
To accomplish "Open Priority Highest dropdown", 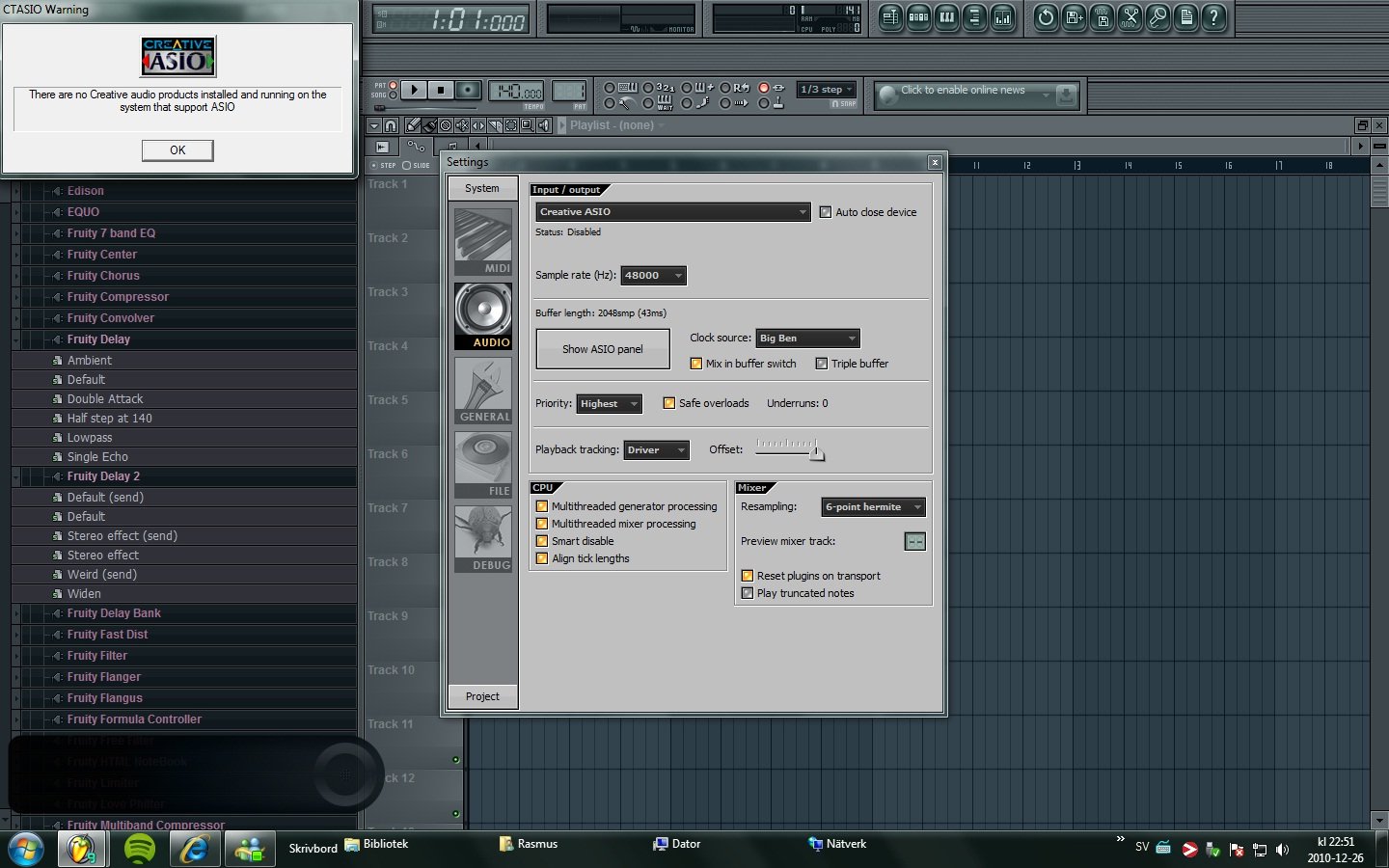I will pos(609,404).
